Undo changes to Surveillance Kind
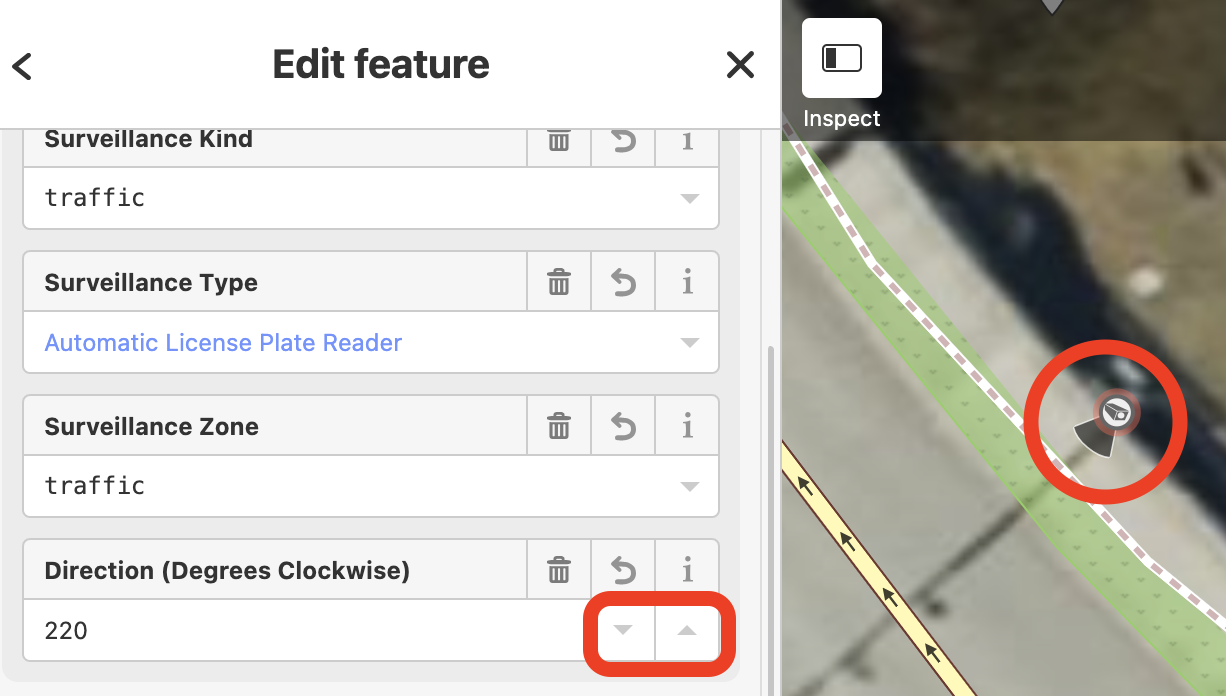The width and height of the screenshot is (1226, 696). [x=623, y=141]
